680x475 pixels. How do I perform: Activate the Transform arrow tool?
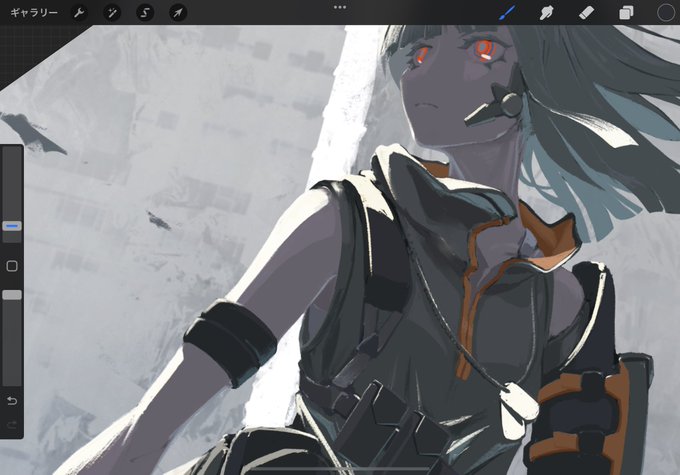pos(178,13)
